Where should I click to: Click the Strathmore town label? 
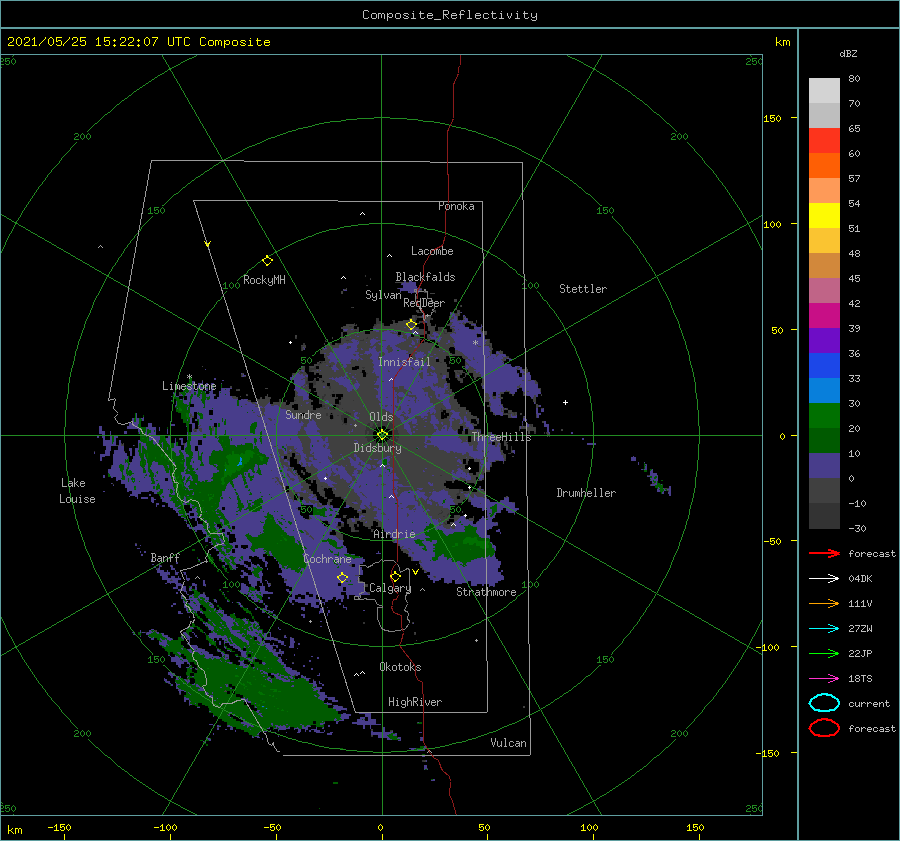click(x=486, y=592)
